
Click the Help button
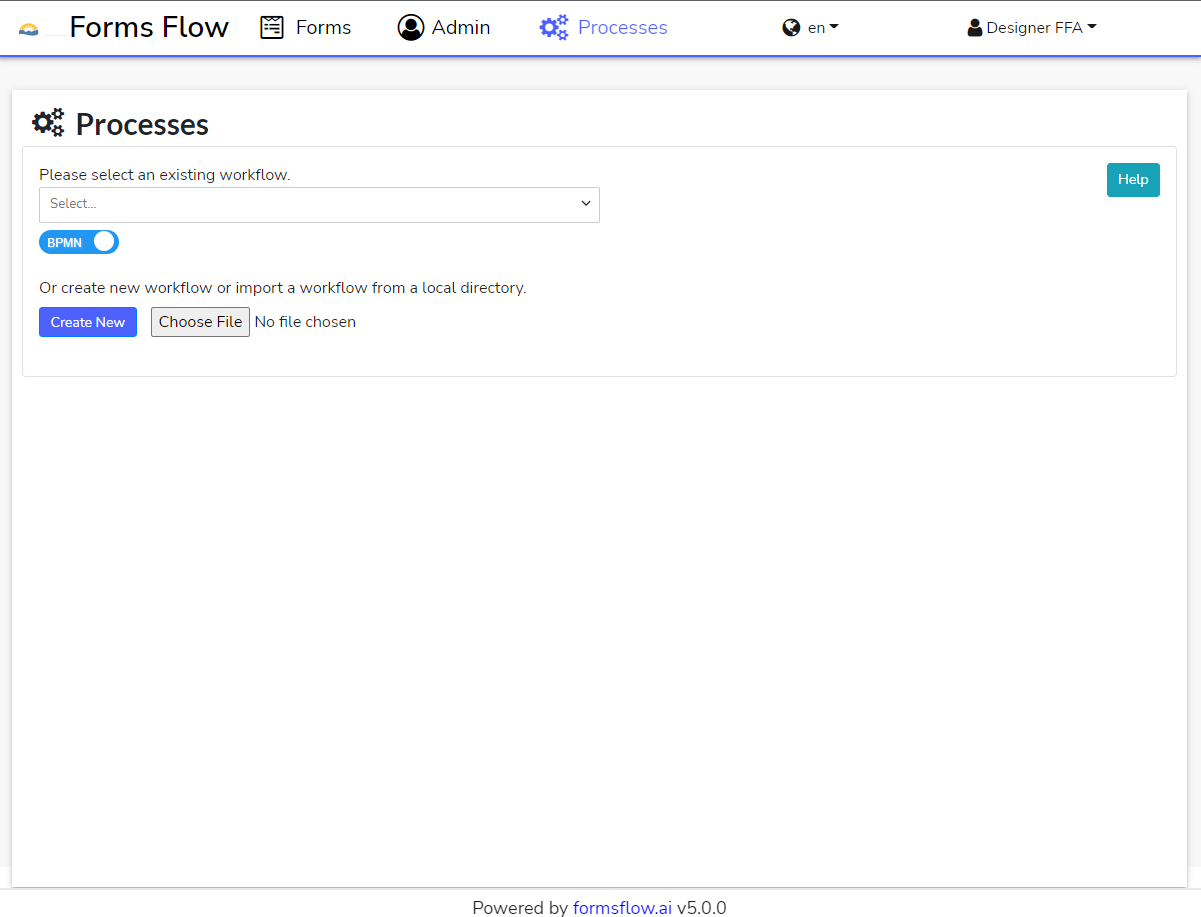(1132, 180)
